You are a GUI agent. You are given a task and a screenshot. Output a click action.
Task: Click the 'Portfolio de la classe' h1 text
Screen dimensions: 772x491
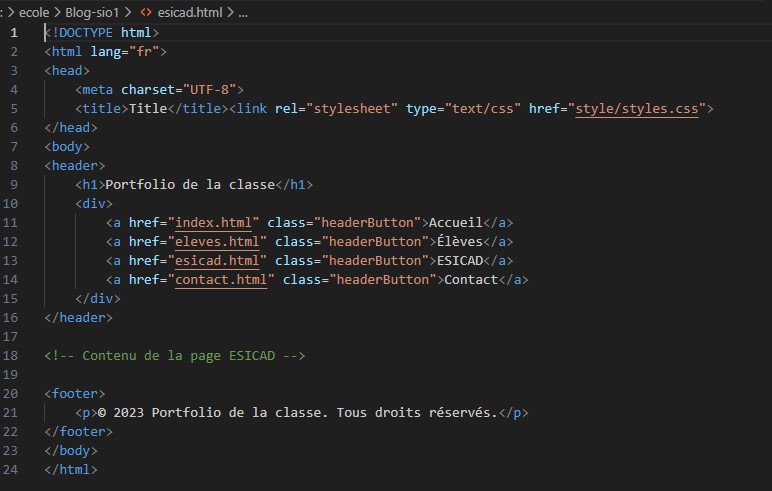click(189, 184)
